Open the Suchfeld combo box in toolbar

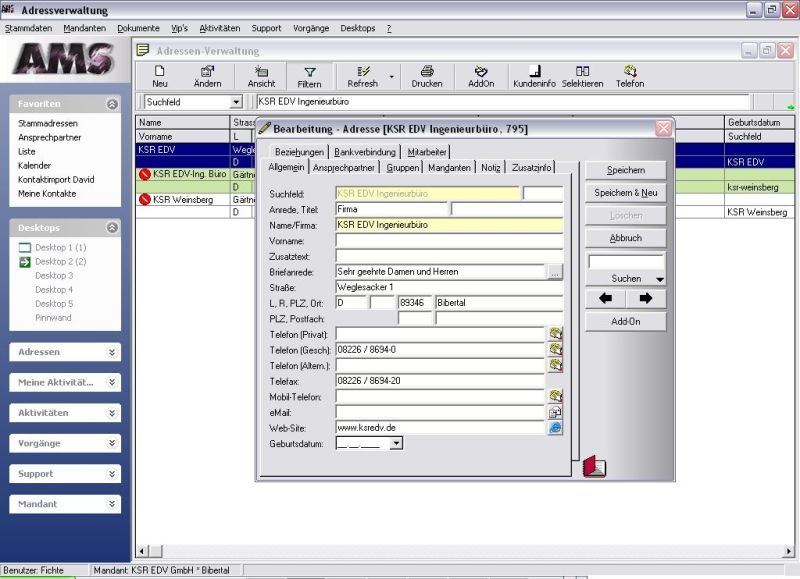click(236, 102)
